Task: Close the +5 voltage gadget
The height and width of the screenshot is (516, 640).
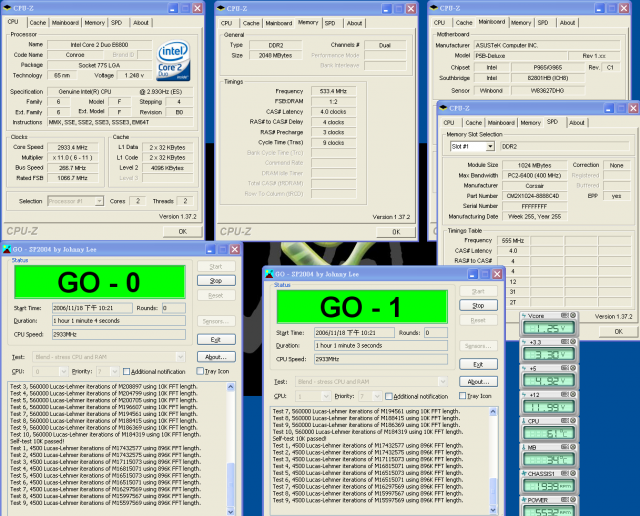Action: [x=573, y=368]
